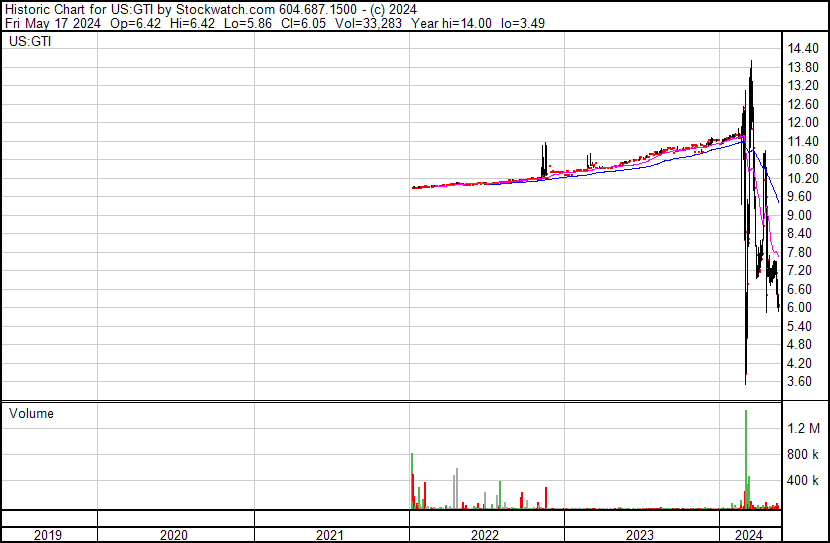Image resolution: width=830 pixels, height=543 pixels.
Task: Click the 8.40 price axis label
Action: (x=800, y=233)
